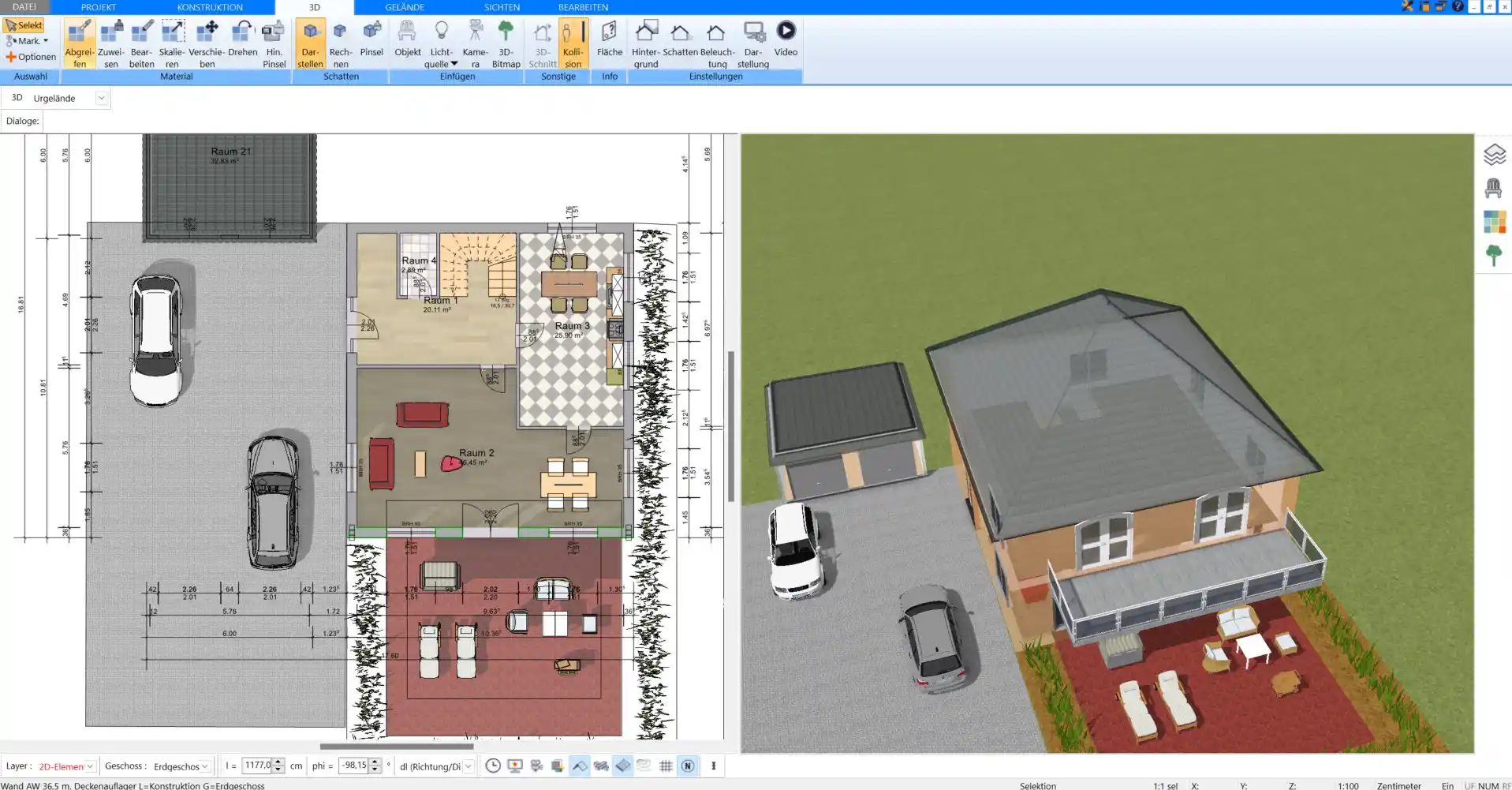Expand the Urgelände view dropdown
The image size is (1512, 790).
[101, 98]
